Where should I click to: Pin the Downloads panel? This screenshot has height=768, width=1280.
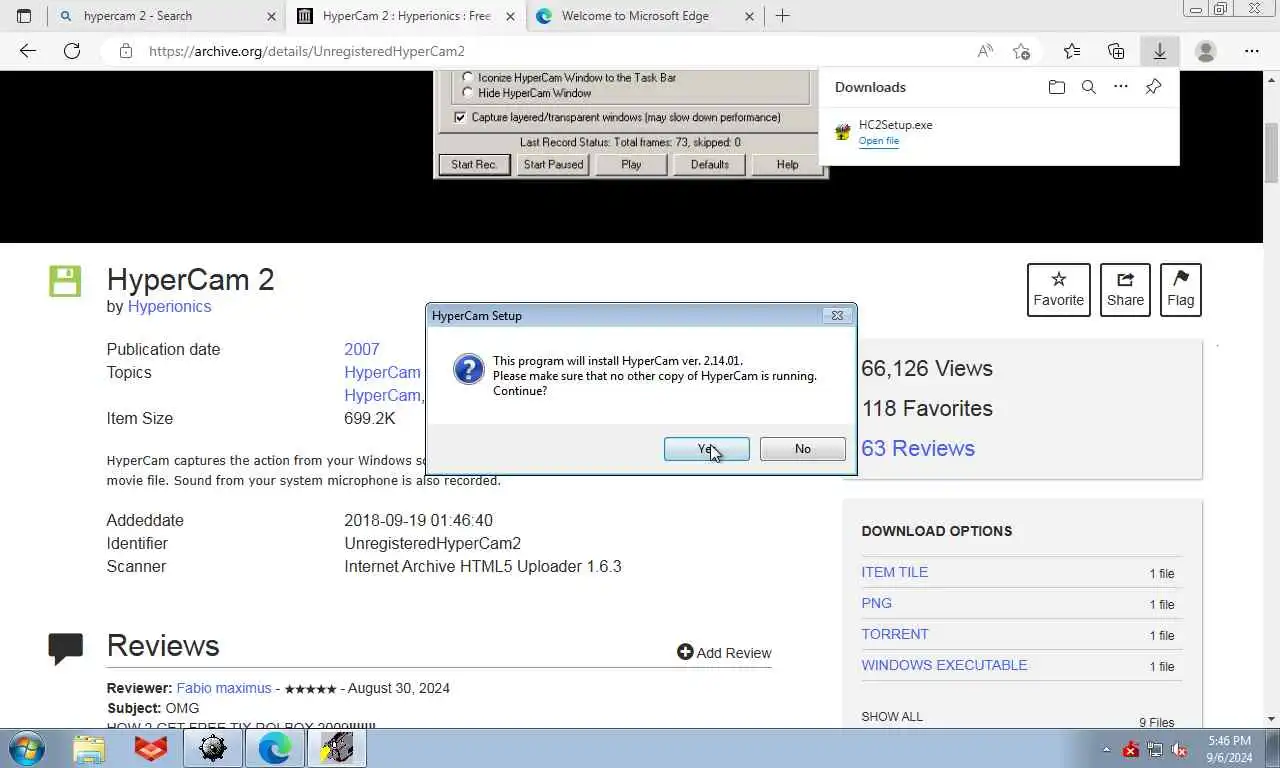point(1153,87)
